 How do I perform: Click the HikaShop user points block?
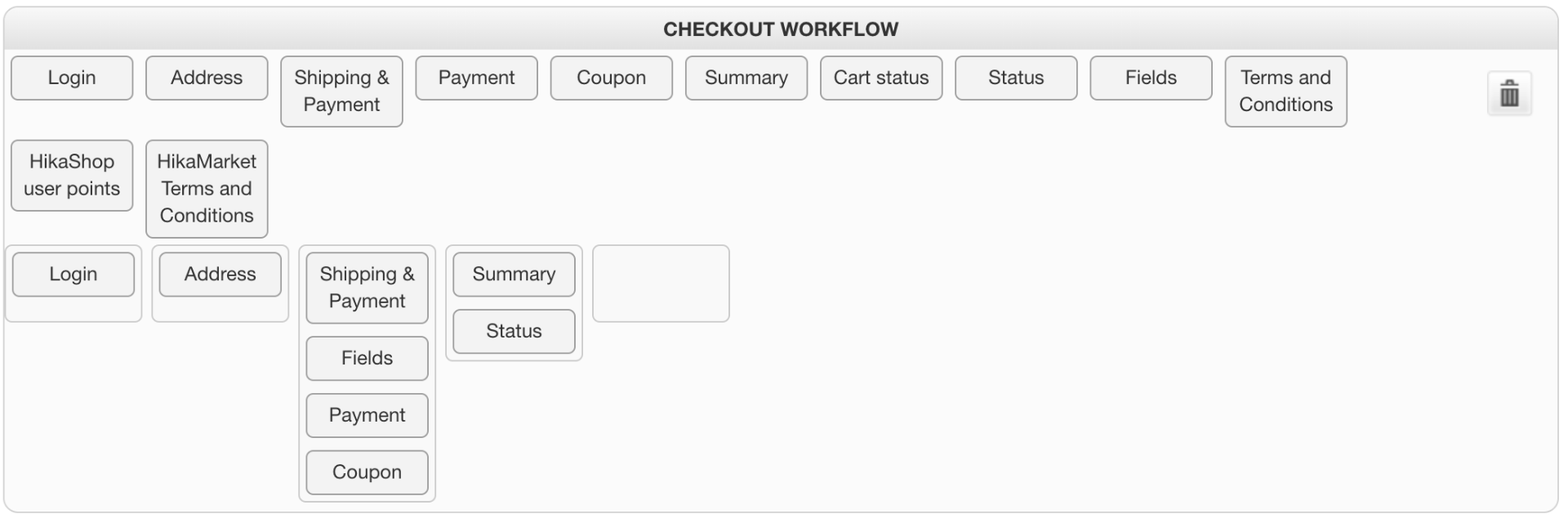coord(72,176)
